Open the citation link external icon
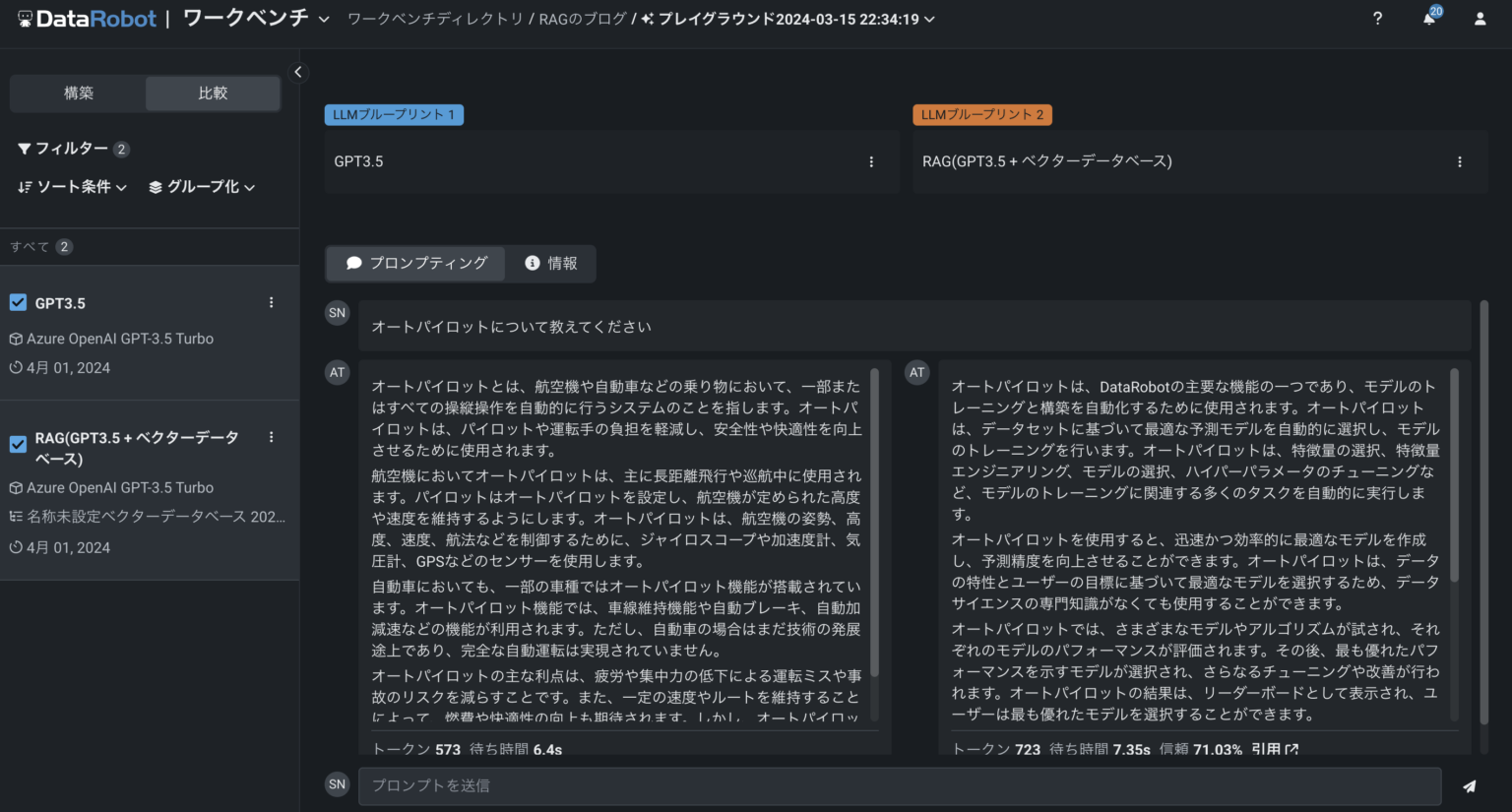1512x812 pixels. tap(1290, 749)
